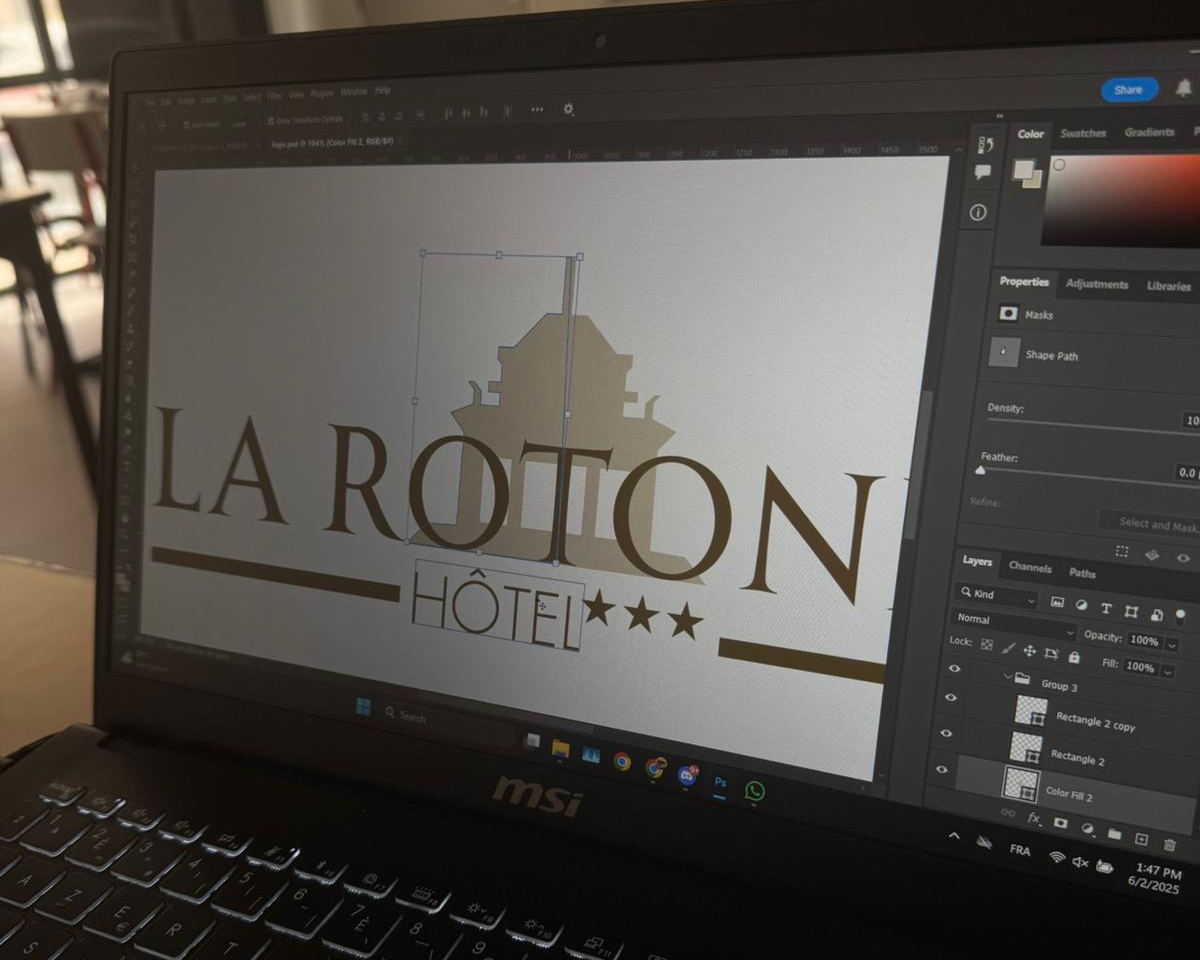The height and width of the screenshot is (960, 1200).
Task: Toggle the layer filtering on/off switch
Action: pos(1181,617)
